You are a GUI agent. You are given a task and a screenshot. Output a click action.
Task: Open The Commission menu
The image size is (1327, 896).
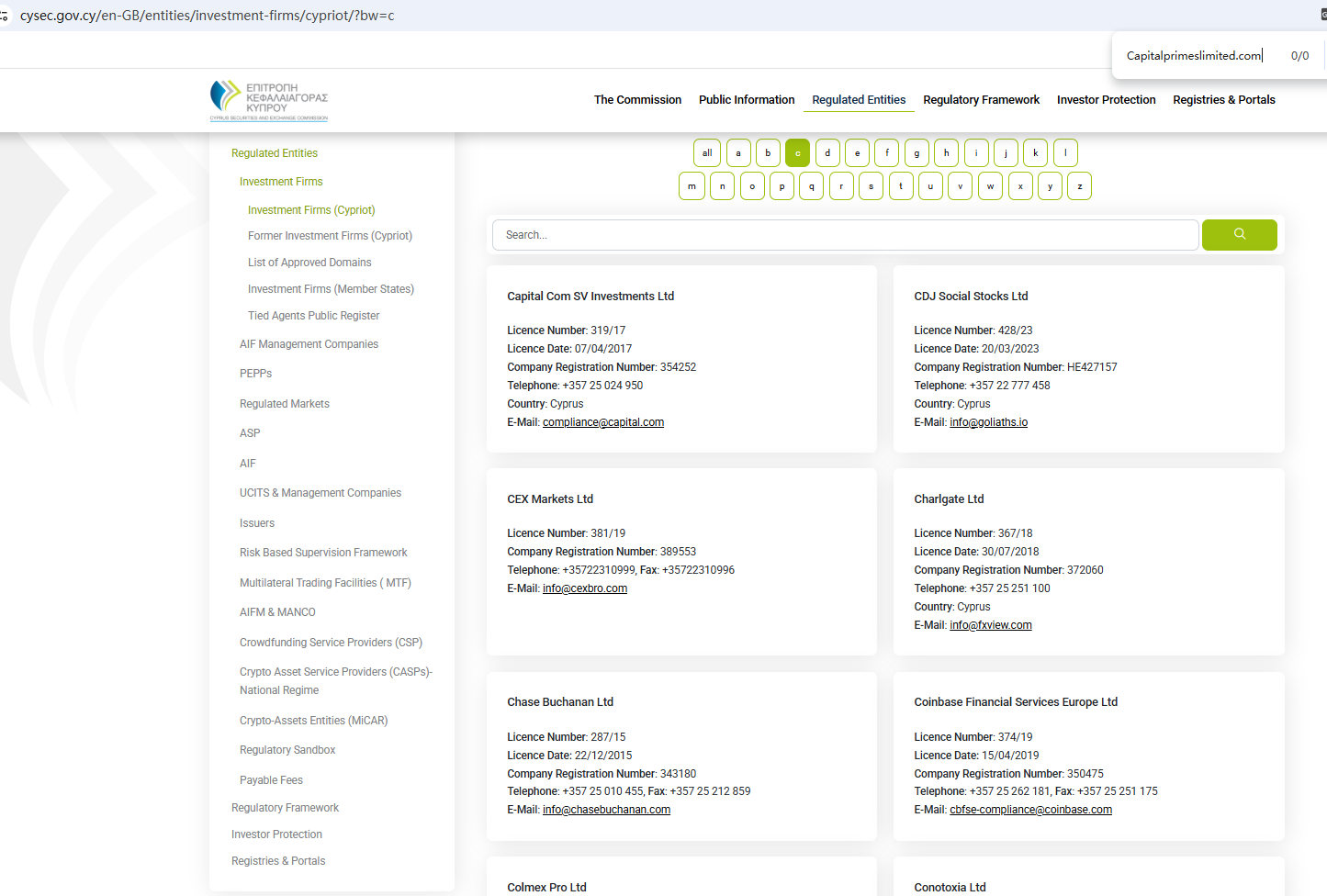[637, 100]
